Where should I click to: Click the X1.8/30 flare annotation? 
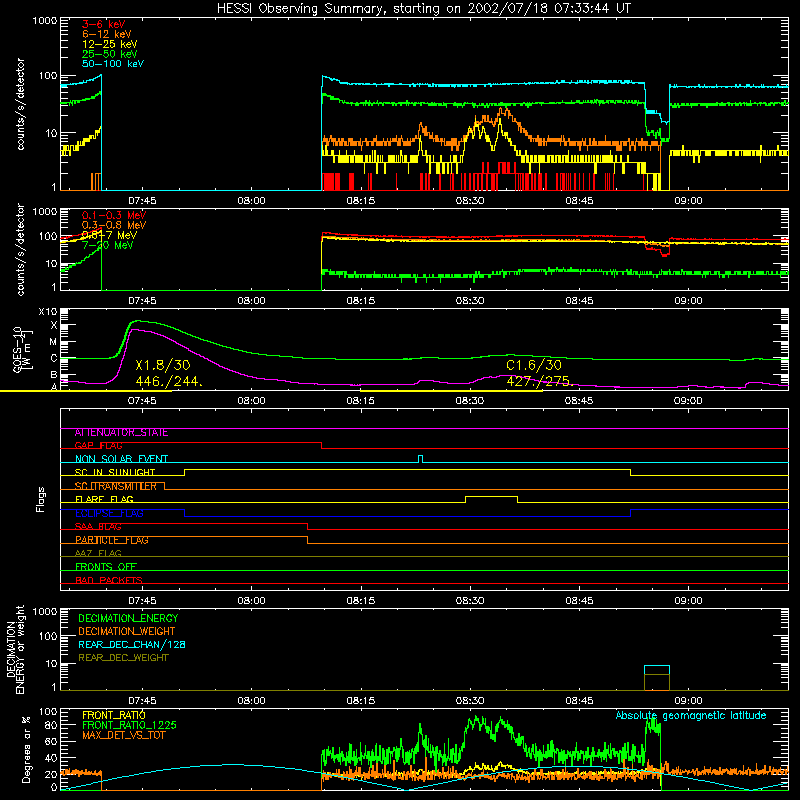tap(163, 365)
